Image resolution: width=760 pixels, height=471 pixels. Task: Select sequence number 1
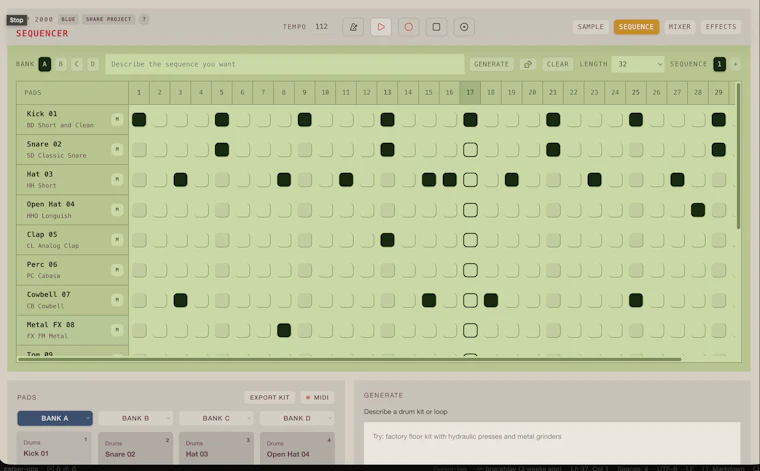tap(719, 64)
